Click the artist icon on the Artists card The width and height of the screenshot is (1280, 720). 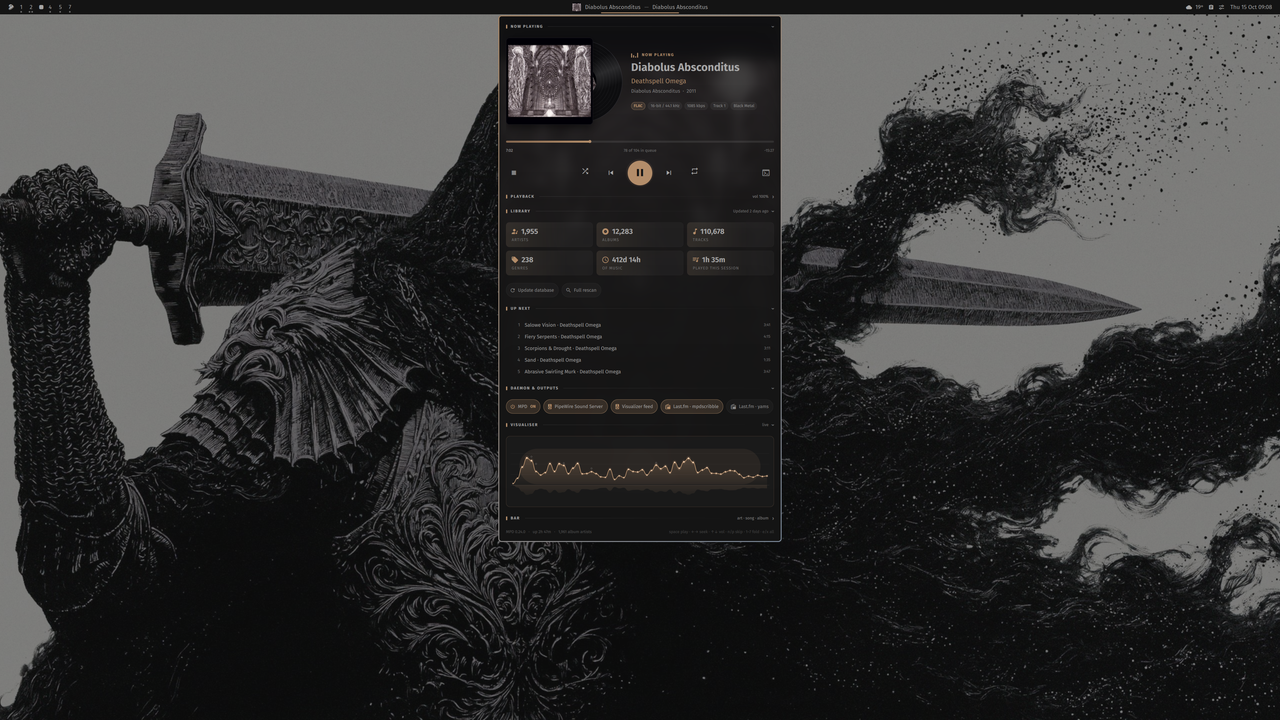click(x=514, y=231)
